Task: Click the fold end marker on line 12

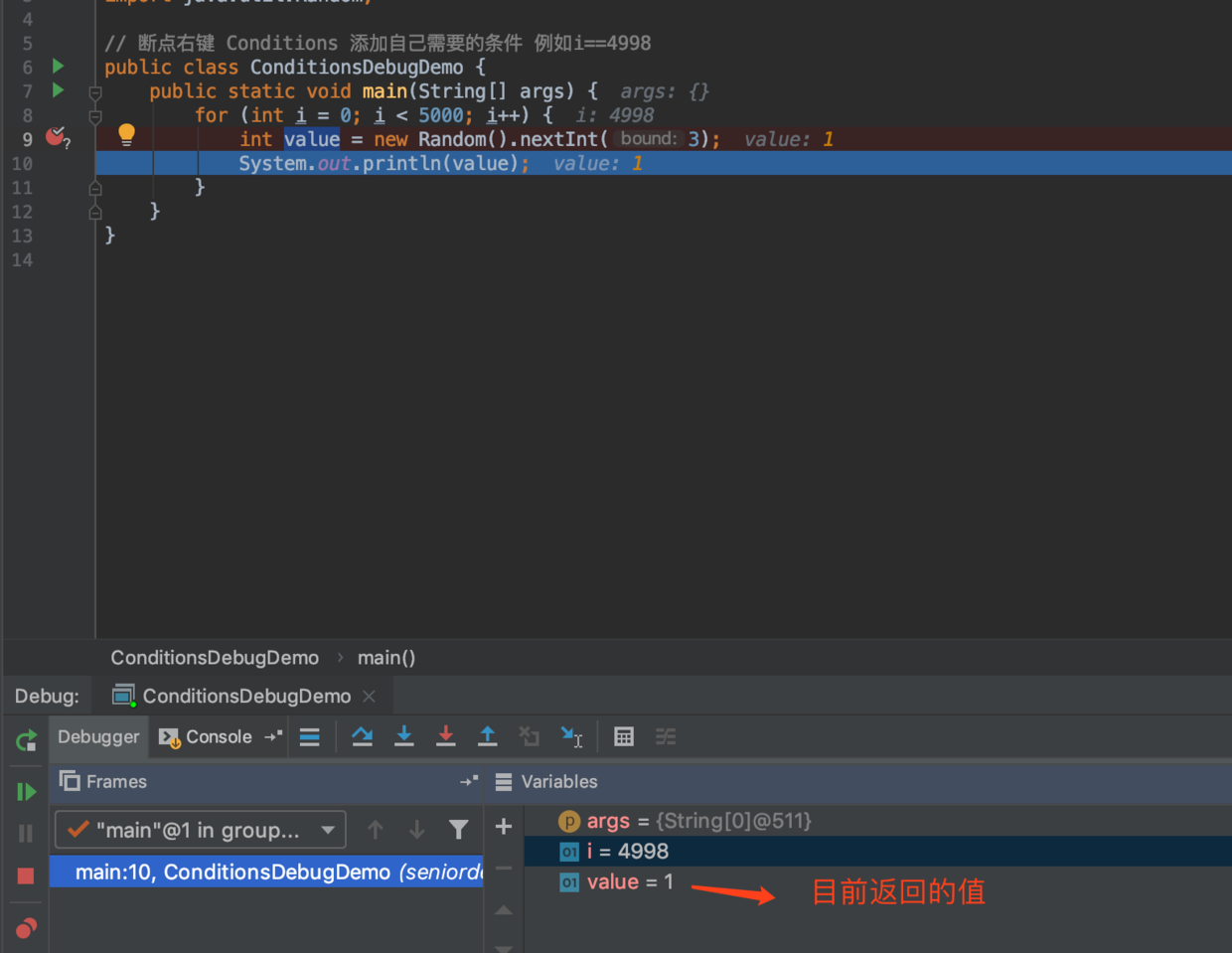Action: coord(95,212)
